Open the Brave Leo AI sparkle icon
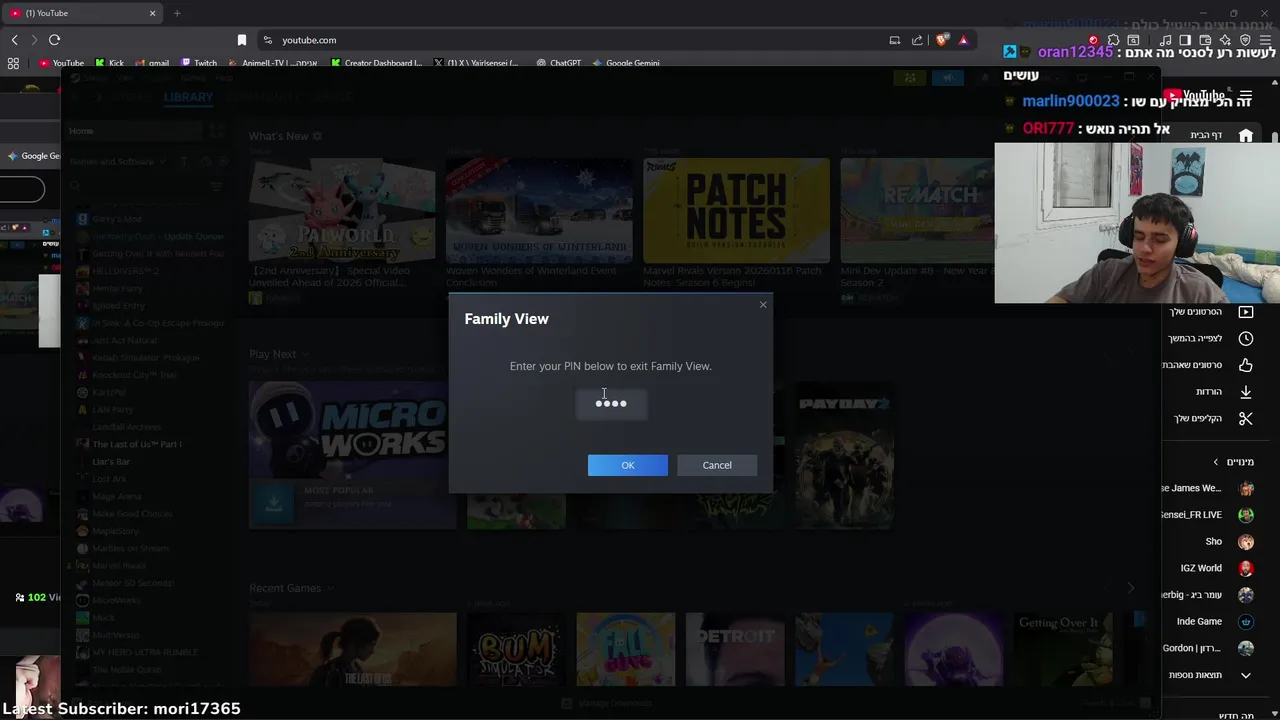The width and height of the screenshot is (1280, 720). pos(1225,40)
